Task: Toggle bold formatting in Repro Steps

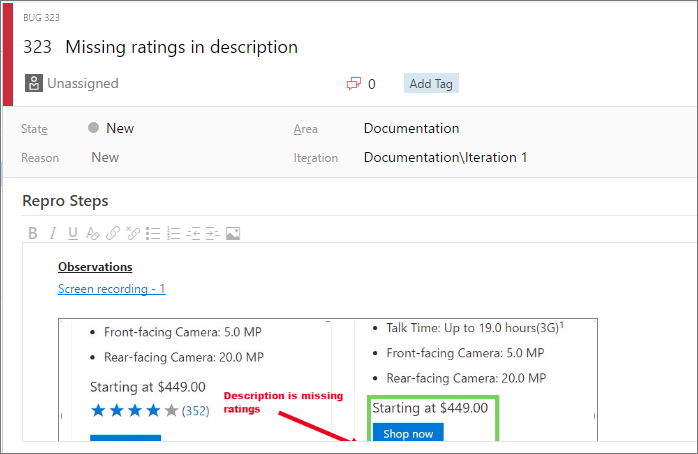Action: point(32,233)
